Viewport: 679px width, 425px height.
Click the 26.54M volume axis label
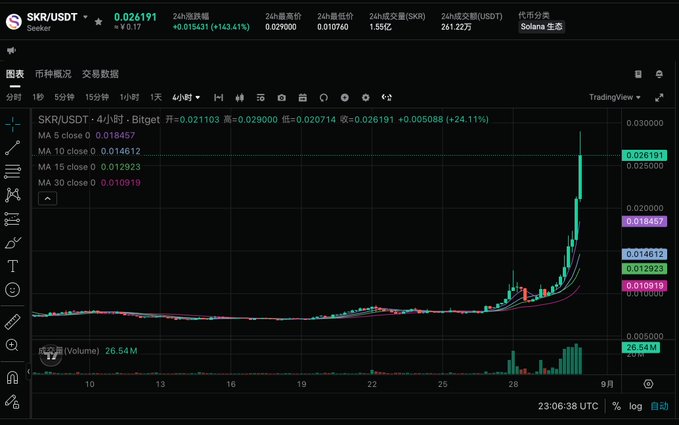(641, 347)
